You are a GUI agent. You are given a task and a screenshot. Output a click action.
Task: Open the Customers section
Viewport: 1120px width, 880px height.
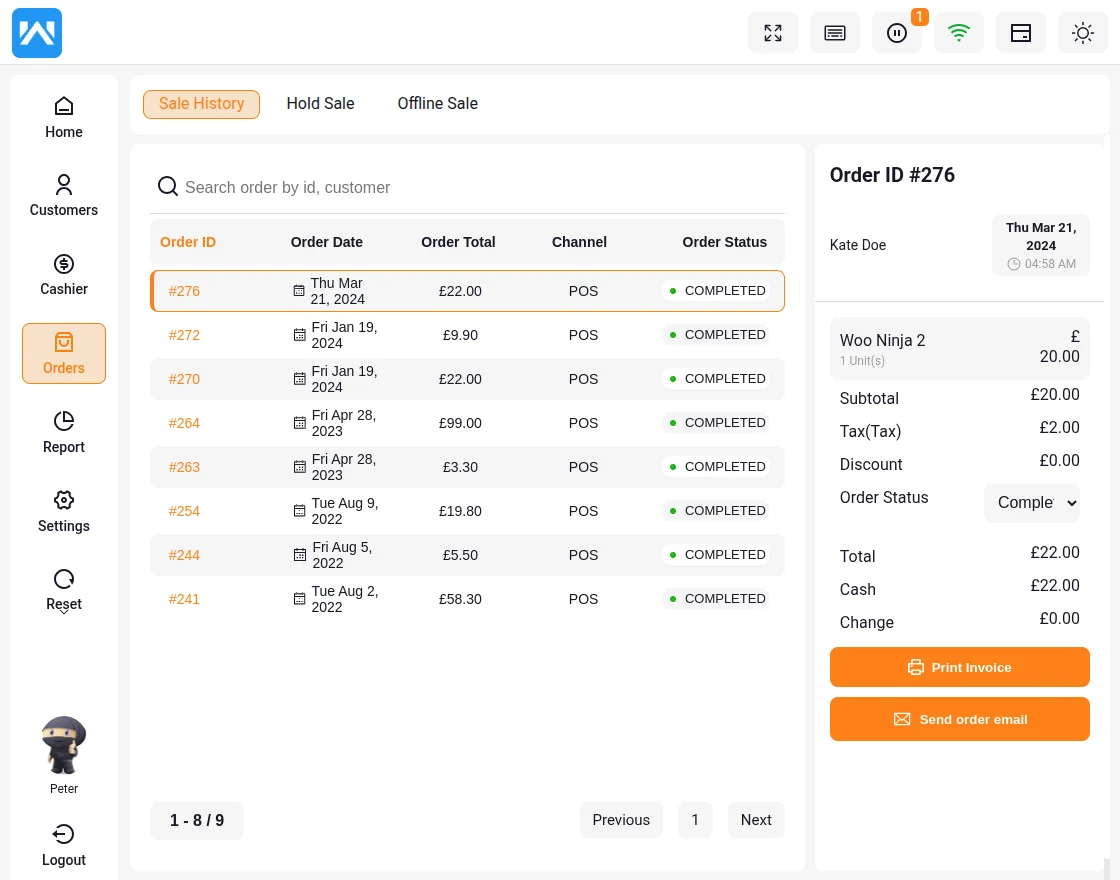pos(64,196)
